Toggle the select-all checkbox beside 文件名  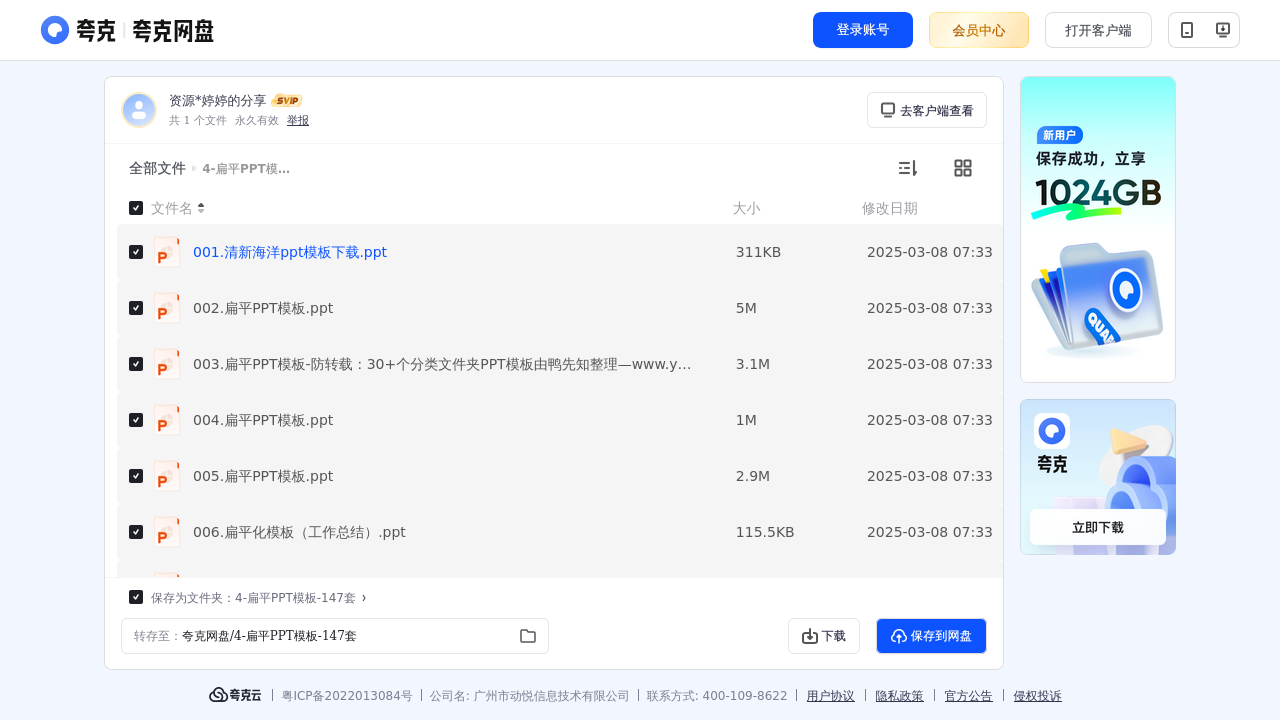pyautogui.click(x=136, y=208)
